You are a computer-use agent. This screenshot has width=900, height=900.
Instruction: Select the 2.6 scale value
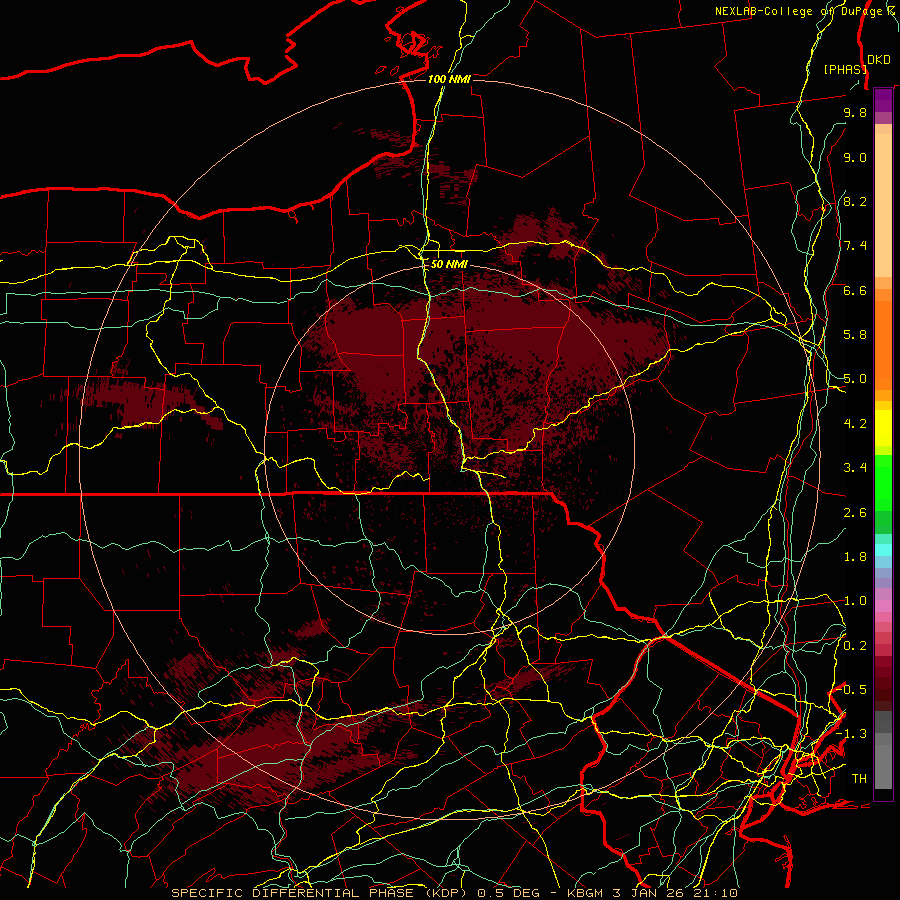855,513
